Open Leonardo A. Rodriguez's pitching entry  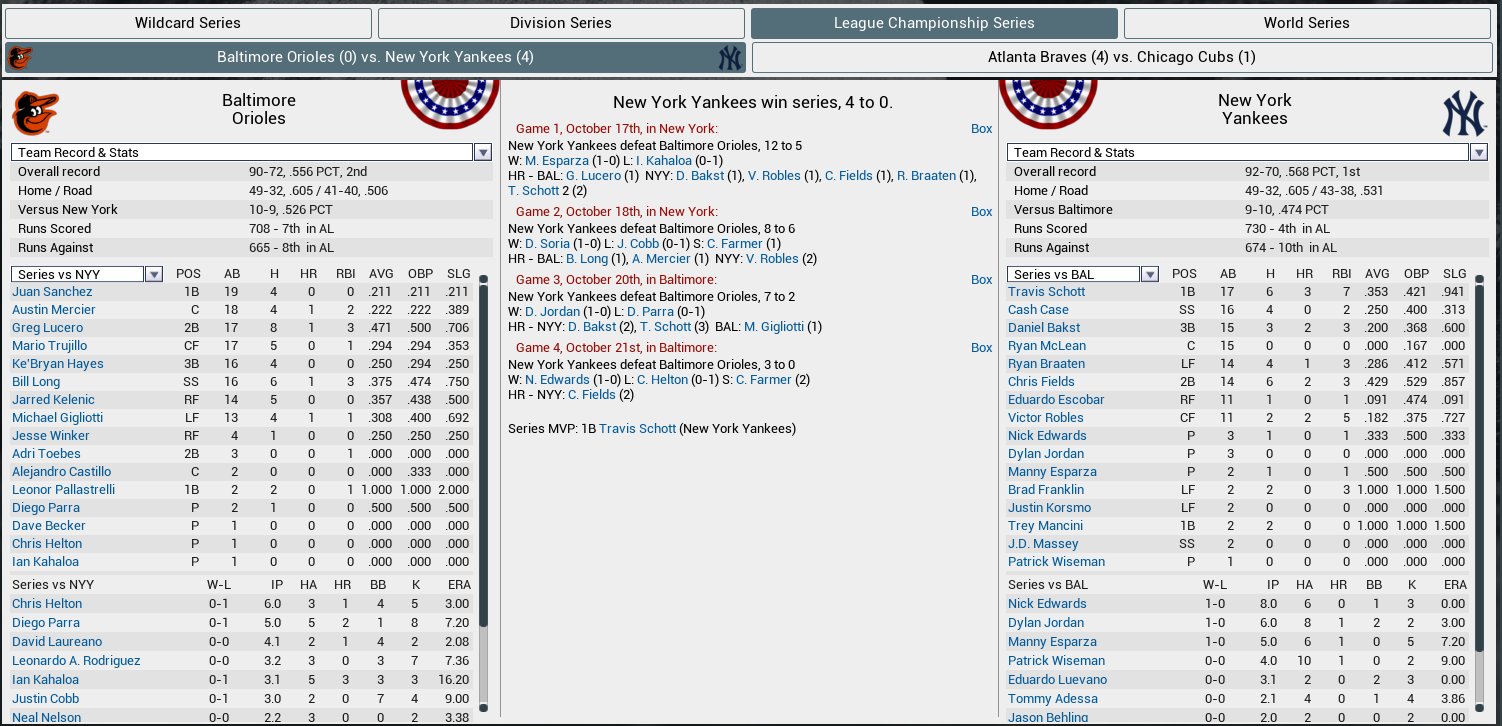(x=76, y=661)
